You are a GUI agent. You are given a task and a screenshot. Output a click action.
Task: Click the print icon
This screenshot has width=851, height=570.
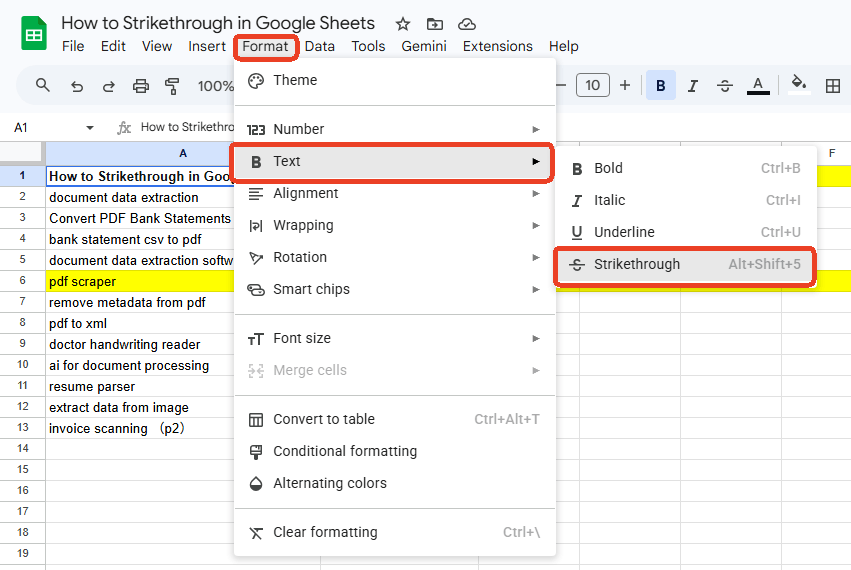(141, 86)
